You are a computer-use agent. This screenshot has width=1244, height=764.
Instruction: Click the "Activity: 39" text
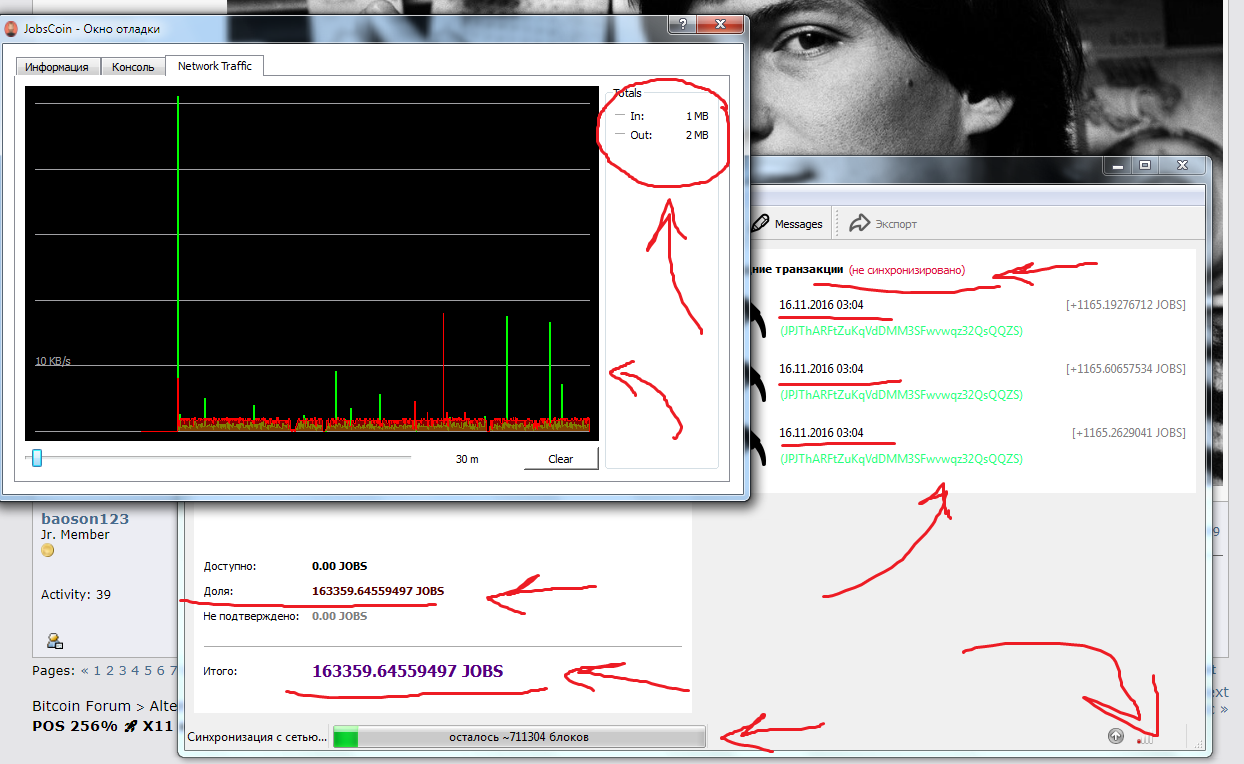coord(76,595)
